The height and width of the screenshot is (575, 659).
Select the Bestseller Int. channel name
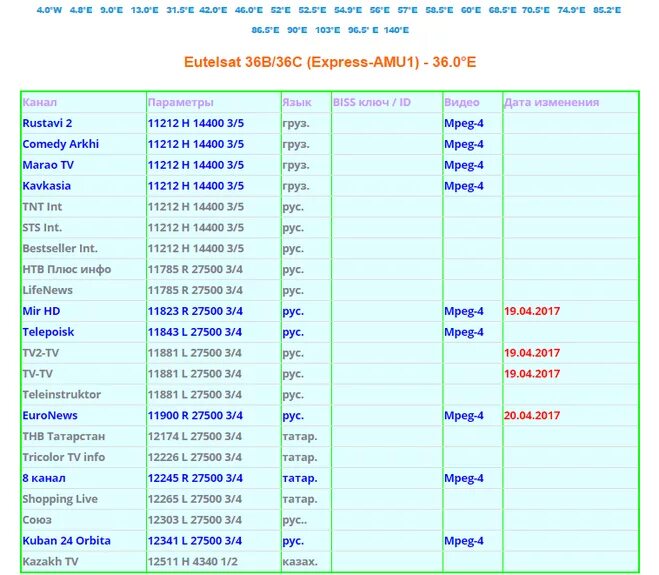click(60, 248)
